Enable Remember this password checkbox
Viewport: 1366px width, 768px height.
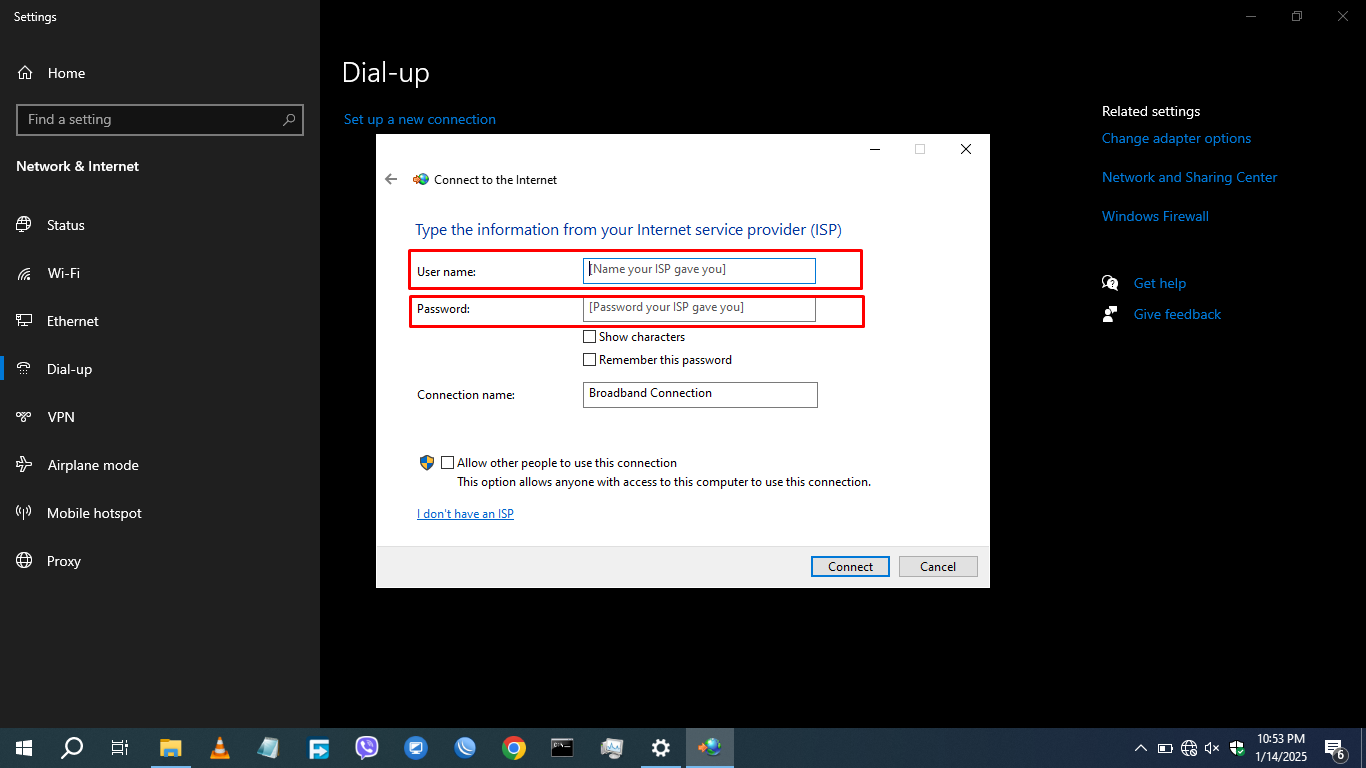pos(589,360)
